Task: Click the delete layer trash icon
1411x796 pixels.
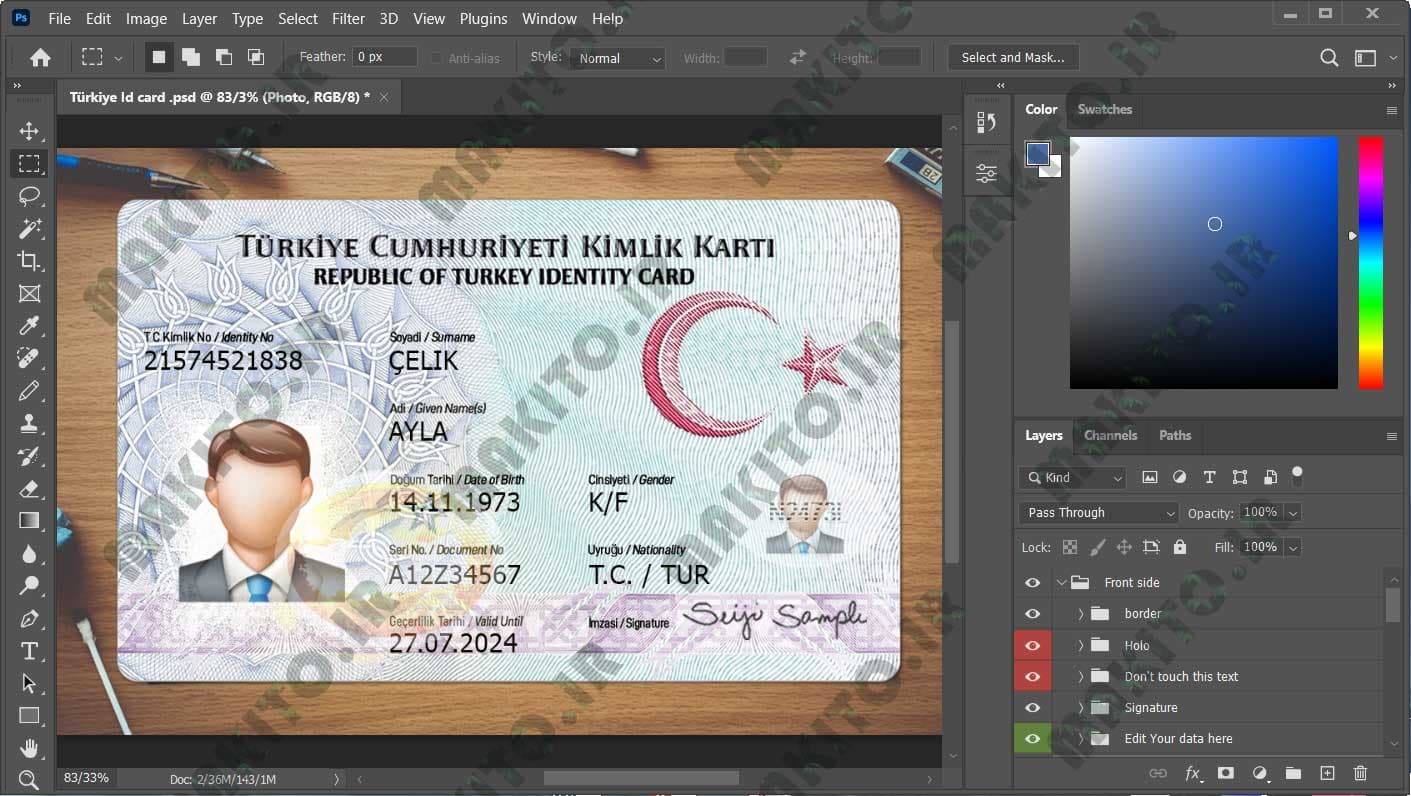Action: coord(1360,773)
